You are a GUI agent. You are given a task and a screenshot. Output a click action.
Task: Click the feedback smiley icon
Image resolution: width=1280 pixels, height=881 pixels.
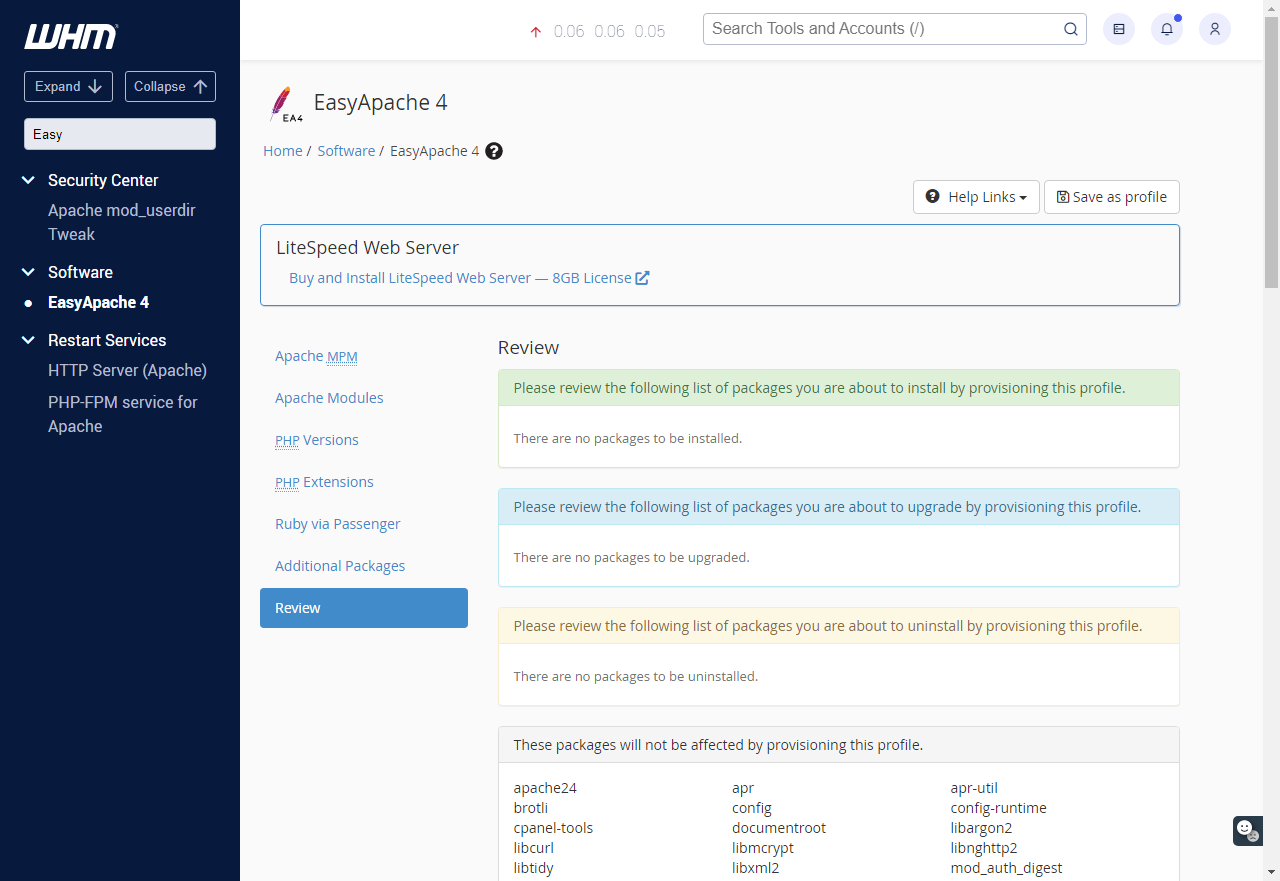click(x=1247, y=830)
